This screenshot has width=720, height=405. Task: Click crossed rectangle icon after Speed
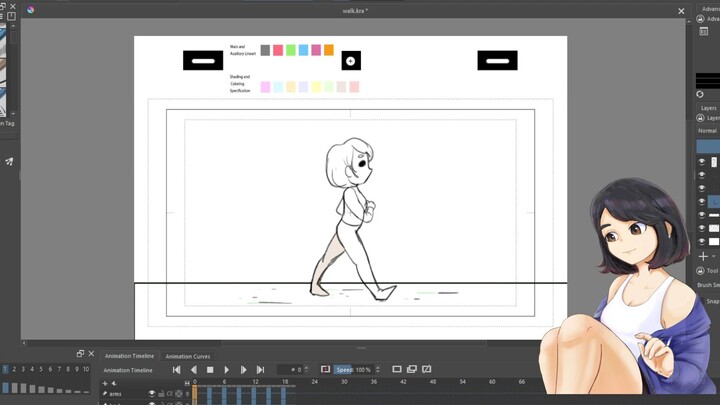pos(427,369)
